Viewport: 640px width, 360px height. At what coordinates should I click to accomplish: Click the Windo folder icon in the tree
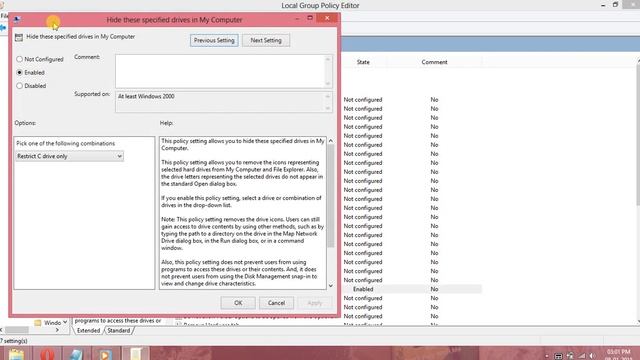pos(38,323)
